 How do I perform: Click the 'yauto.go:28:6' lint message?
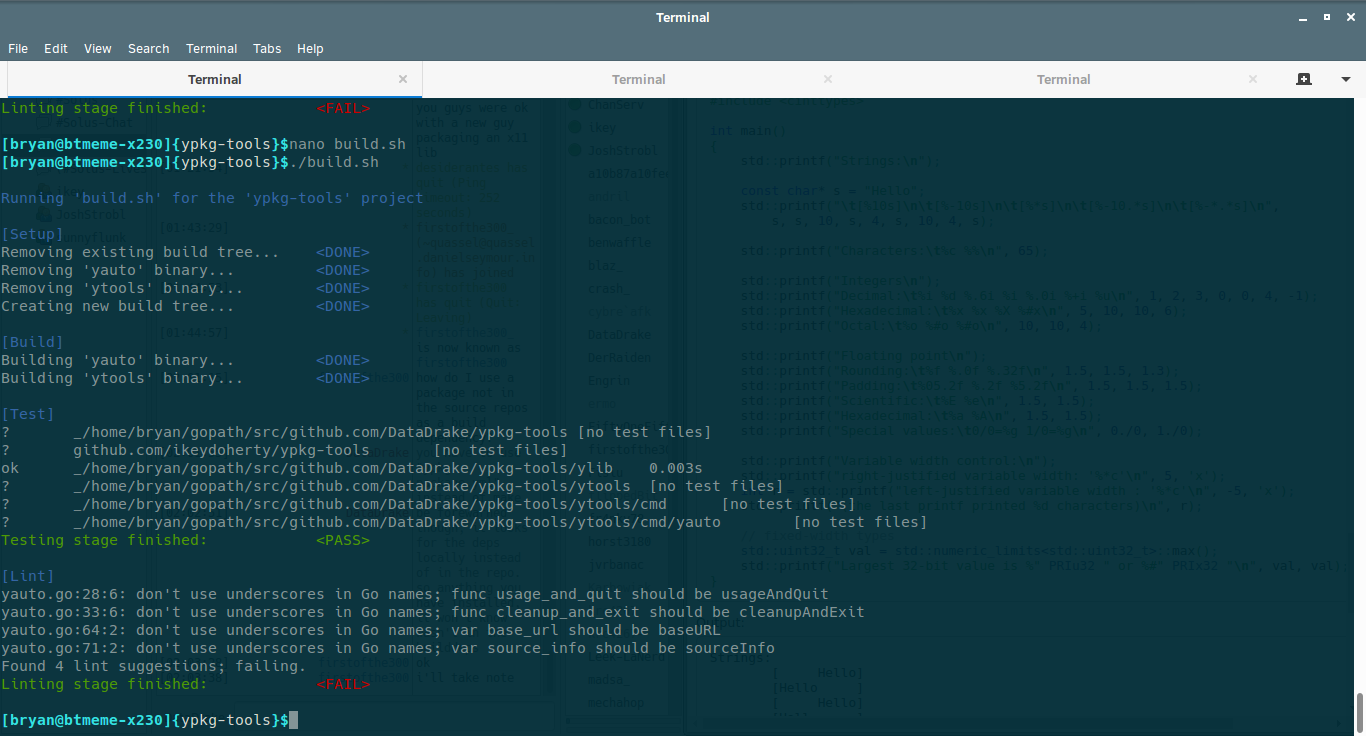(x=415, y=594)
